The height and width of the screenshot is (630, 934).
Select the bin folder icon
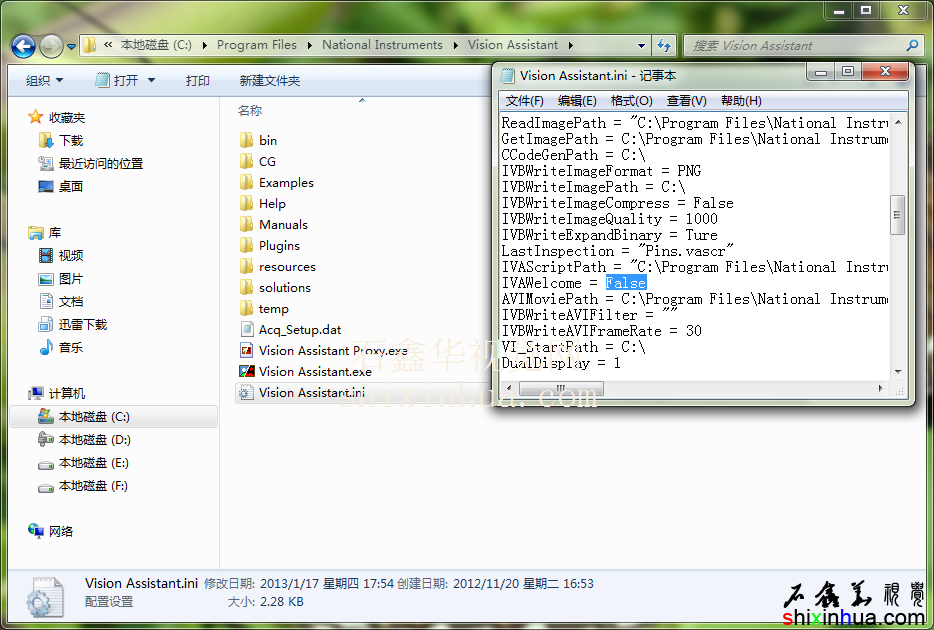click(246, 141)
